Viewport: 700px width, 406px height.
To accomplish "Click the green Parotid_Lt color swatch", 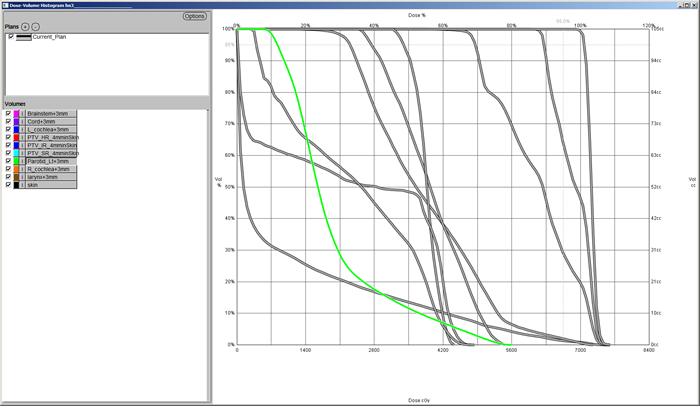I will (x=16, y=161).
